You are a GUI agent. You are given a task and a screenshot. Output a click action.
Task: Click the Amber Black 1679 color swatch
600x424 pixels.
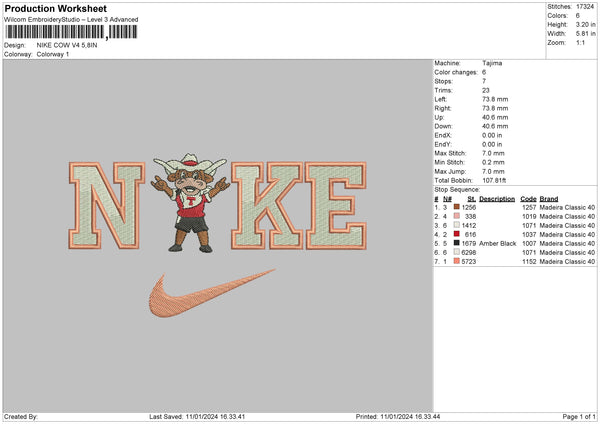(x=457, y=243)
